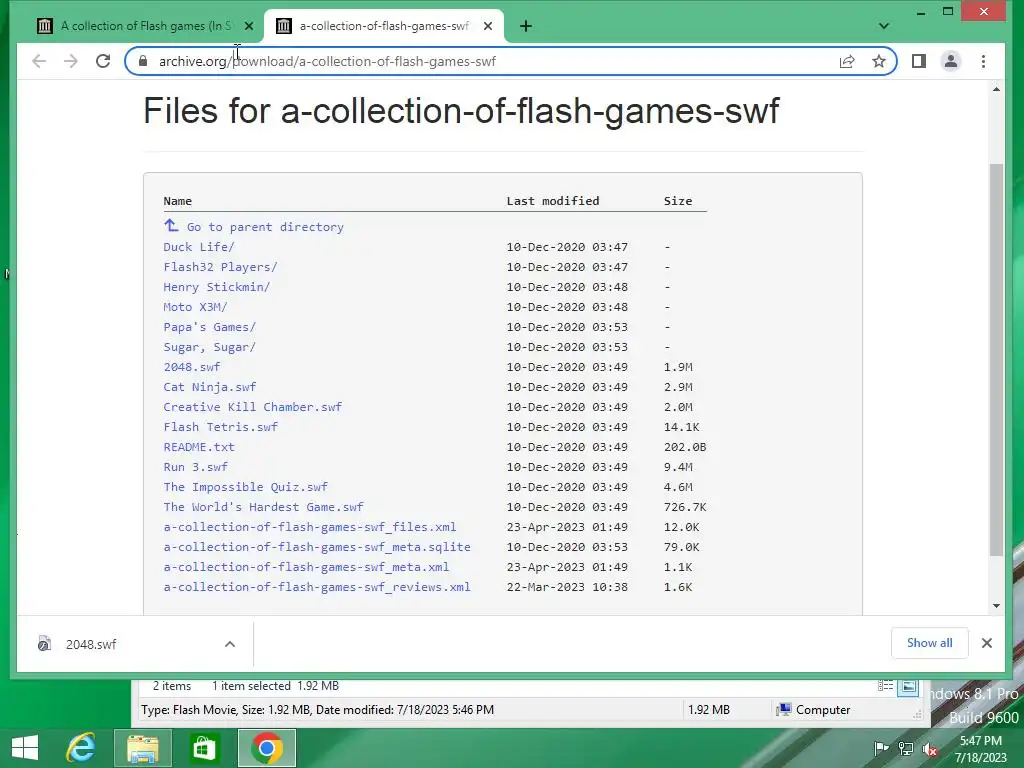1024x768 pixels.
Task: Open a-collection-of-flash-games-swf_meta.sqlite
Action: (x=317, y=547)
